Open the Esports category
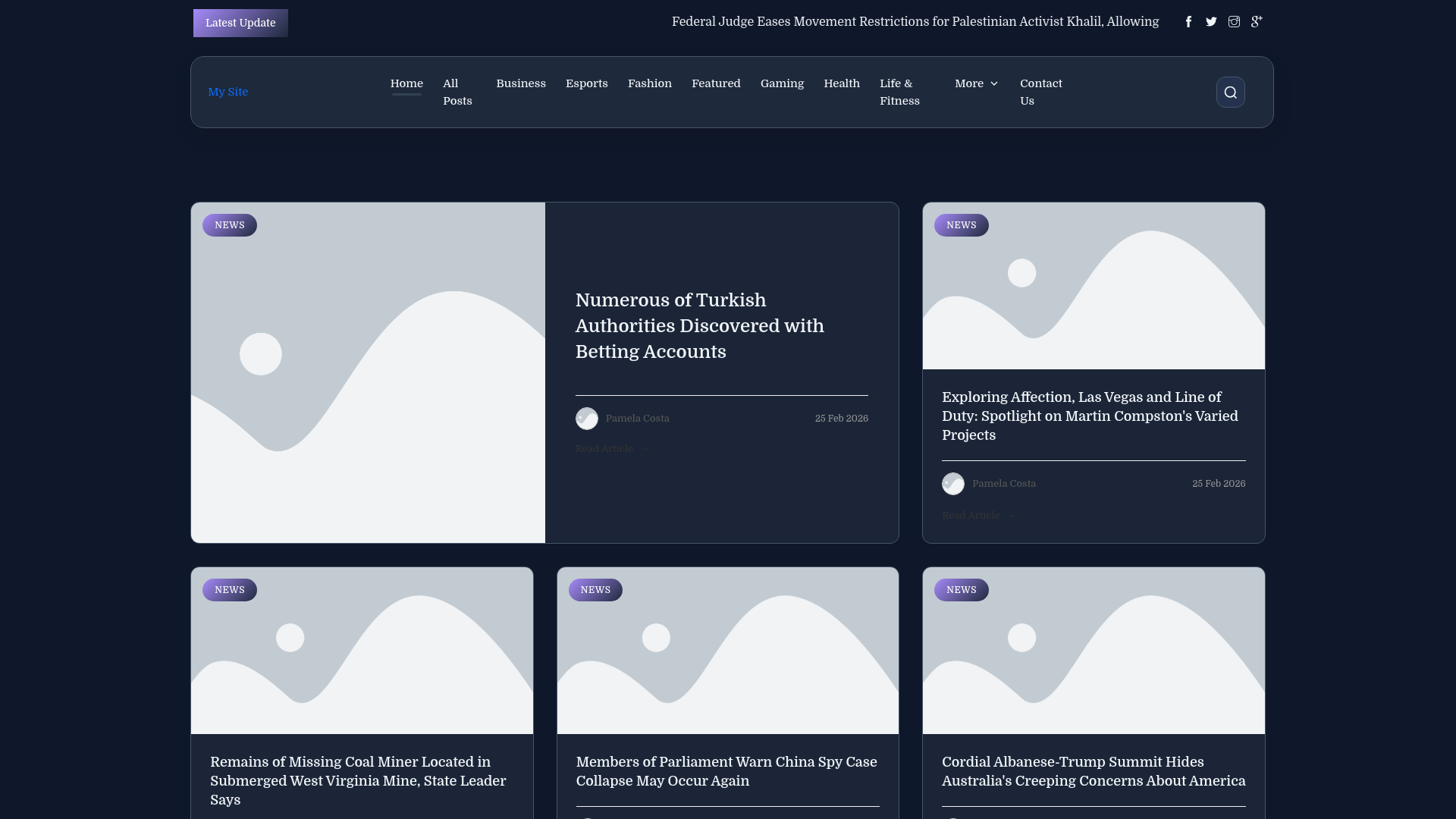Screen dimensions: 1456x819 (587, 83)
